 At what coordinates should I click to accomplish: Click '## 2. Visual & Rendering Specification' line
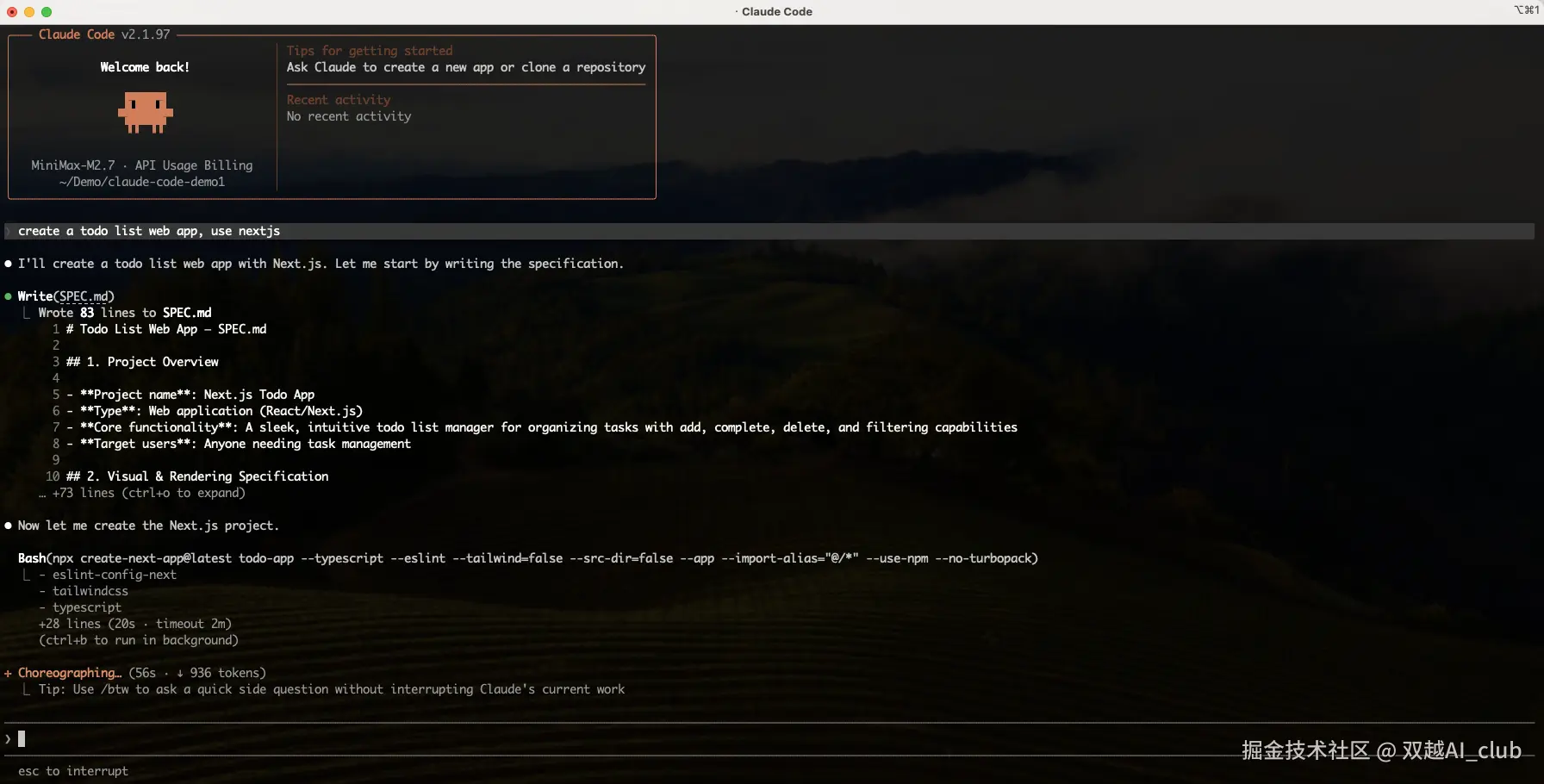(197, 476)
